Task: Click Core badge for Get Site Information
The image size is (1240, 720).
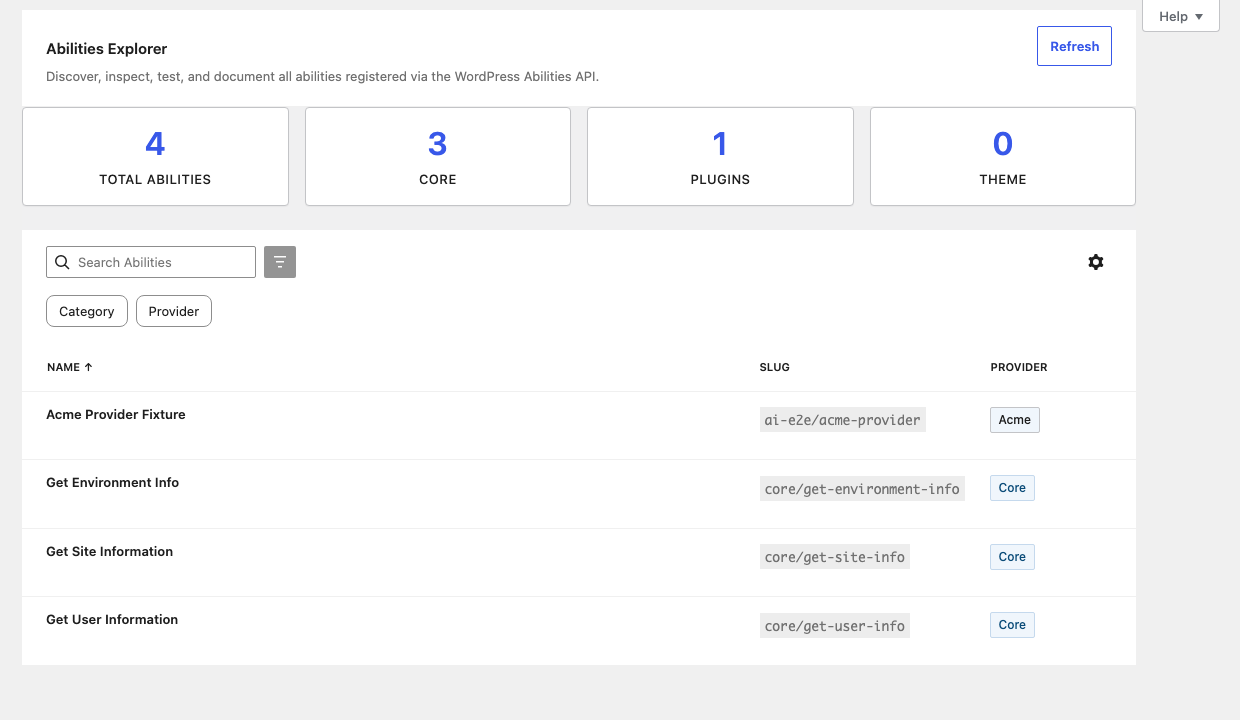Action: [x=1012, y=557]
